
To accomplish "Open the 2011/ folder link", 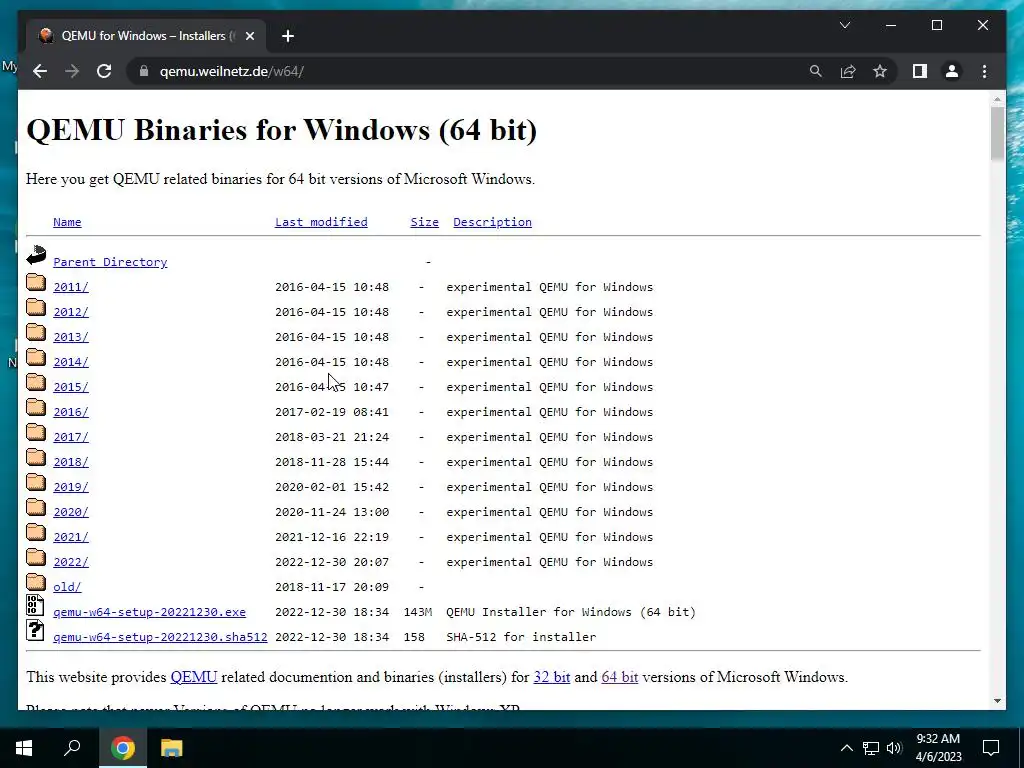I will 71,287.
